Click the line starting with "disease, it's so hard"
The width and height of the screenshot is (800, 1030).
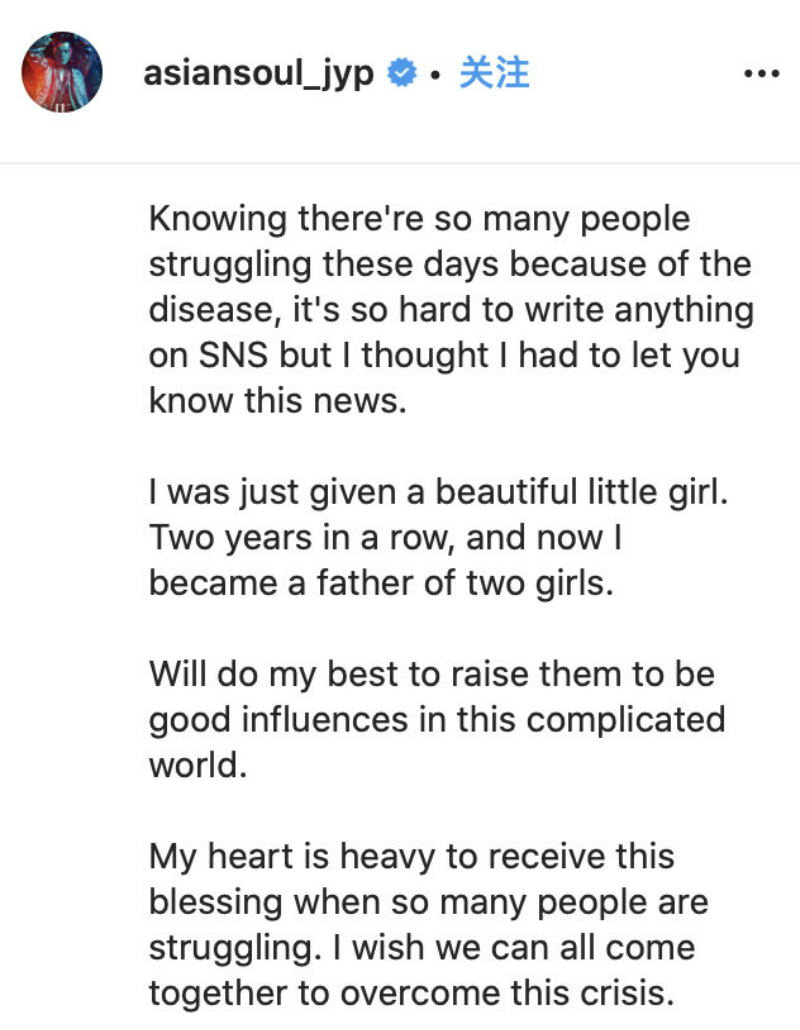[451, 310]
